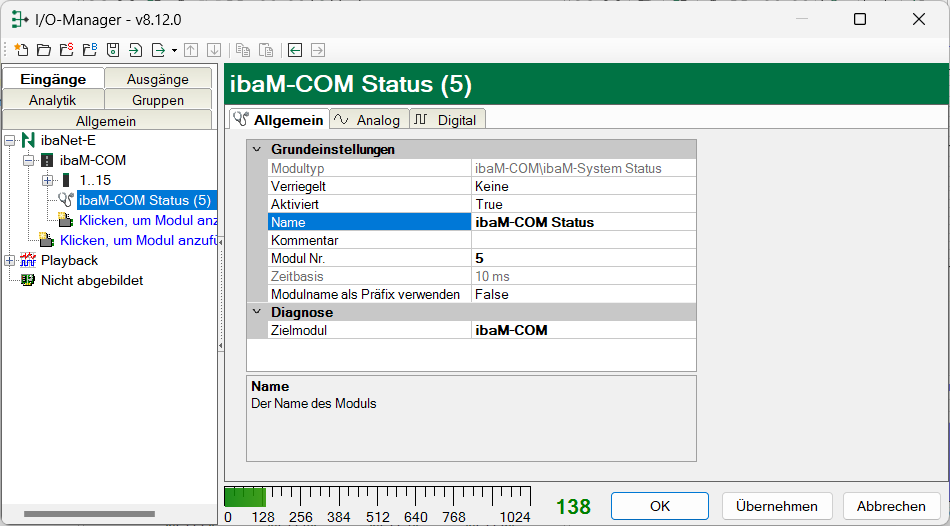Click the folder icon with red S
Viewport: 950px width, 526px height.
(67, 50)
